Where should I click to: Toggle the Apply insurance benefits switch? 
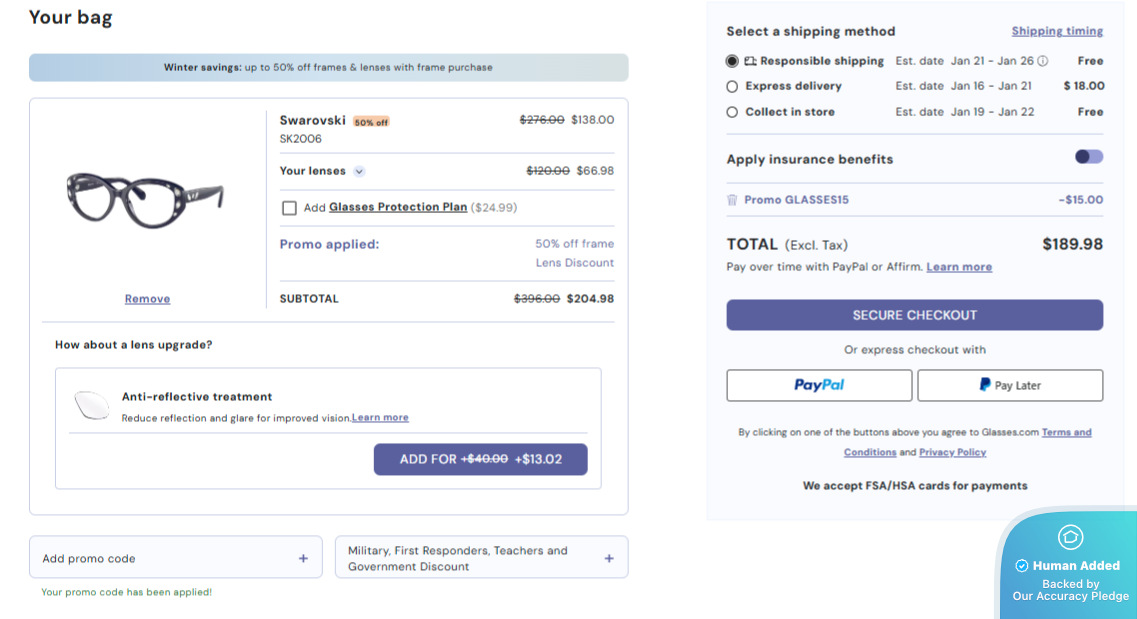click(1089, 157)
